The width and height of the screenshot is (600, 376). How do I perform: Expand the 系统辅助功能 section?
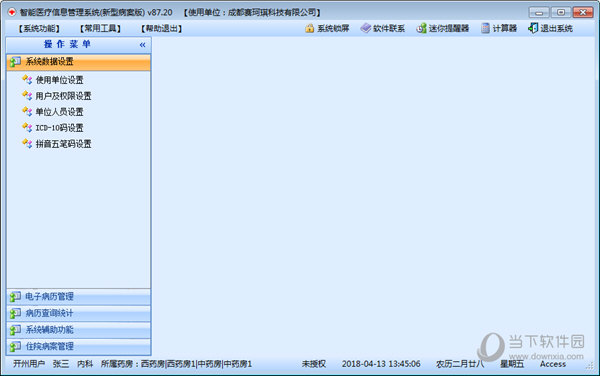coord(78,330)
